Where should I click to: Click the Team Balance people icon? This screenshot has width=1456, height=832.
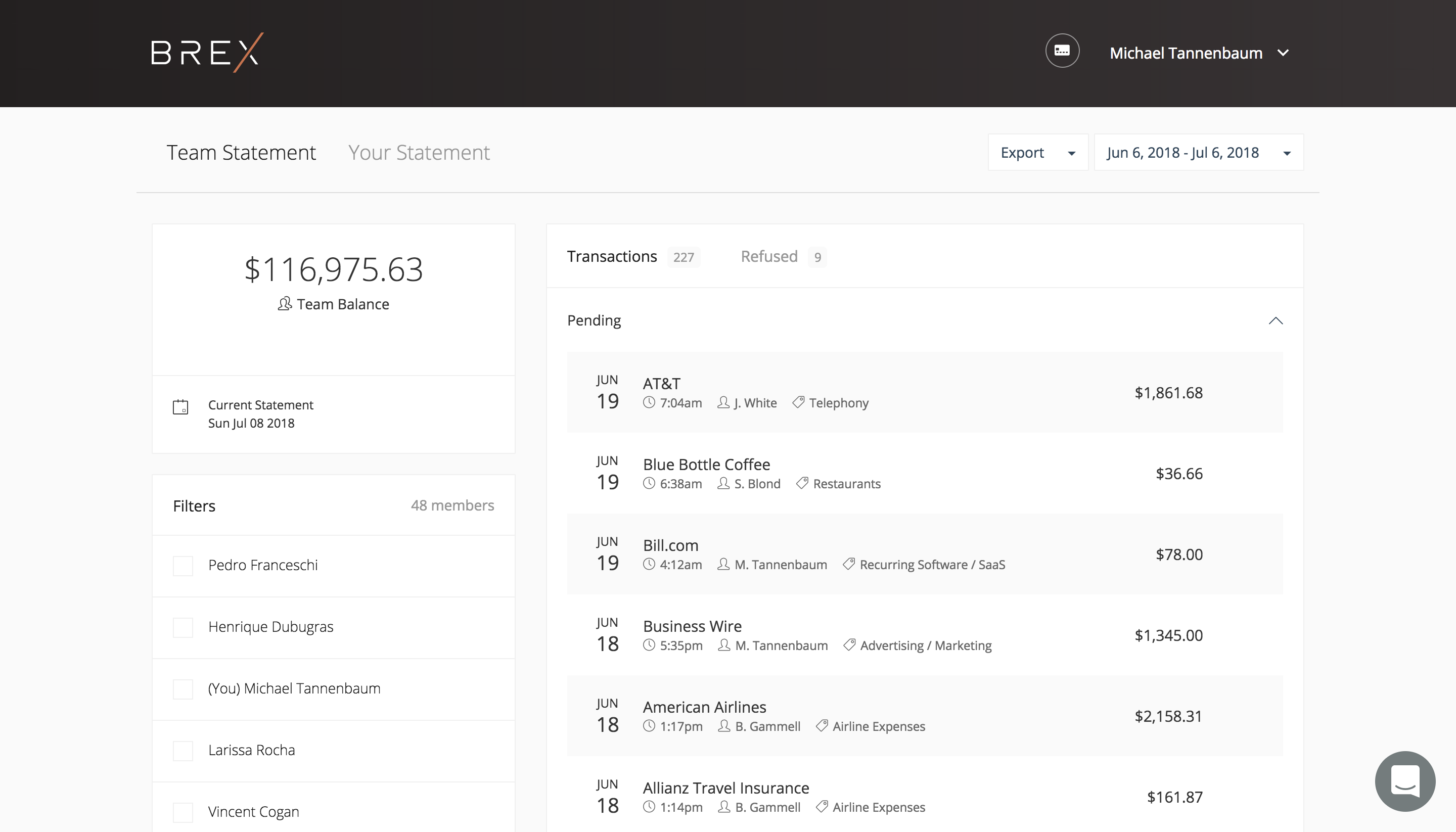click(285, 303)
